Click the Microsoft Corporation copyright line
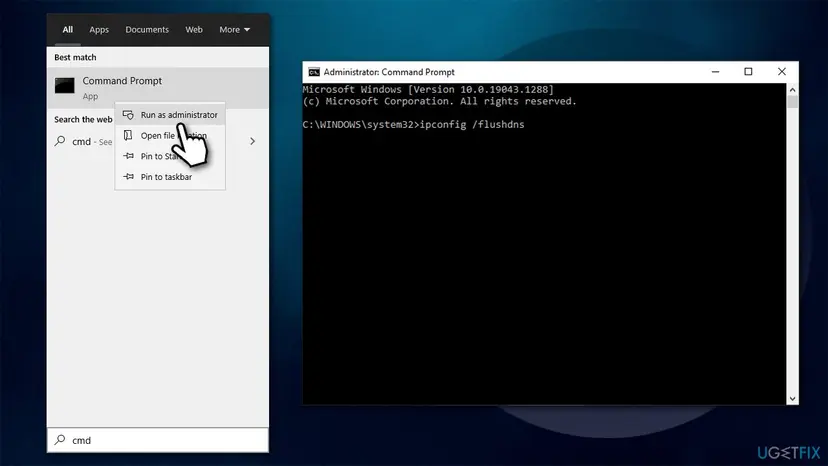 [x=440, y=101]
